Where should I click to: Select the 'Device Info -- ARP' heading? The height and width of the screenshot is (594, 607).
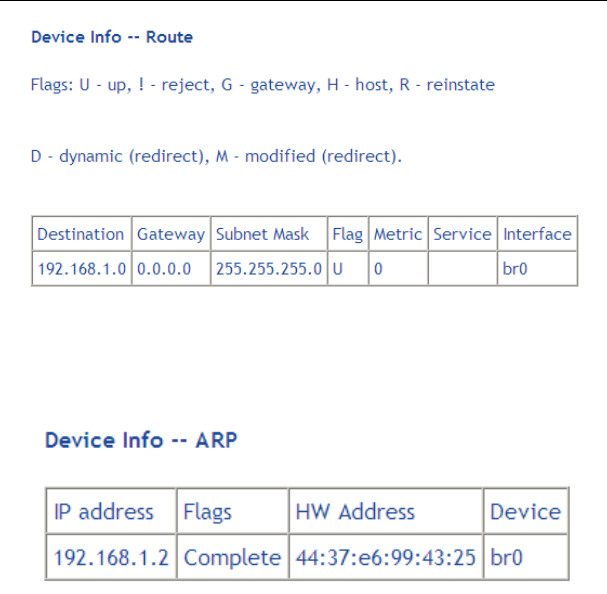tap(141, 440)
